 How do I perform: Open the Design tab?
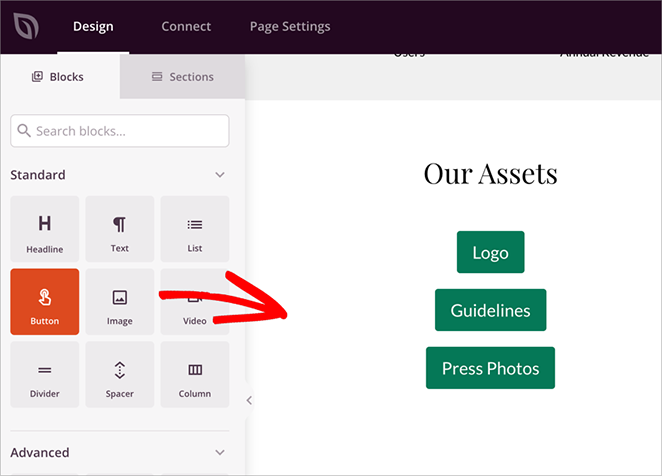coord(93,26)
